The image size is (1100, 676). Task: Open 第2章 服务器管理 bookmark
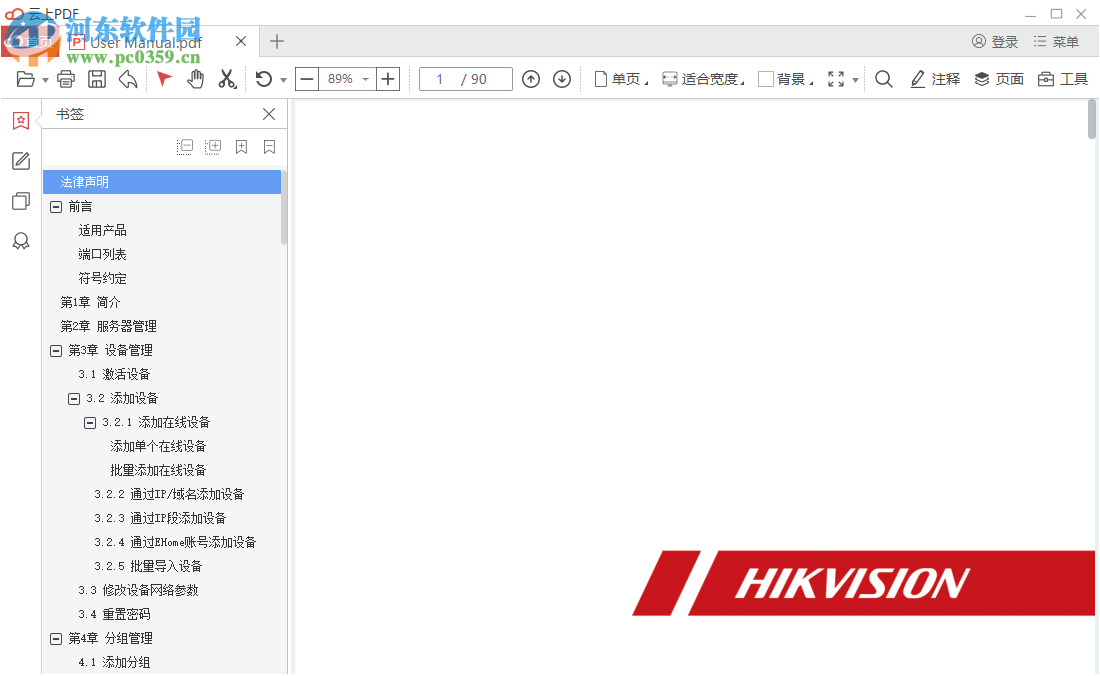click(109, 327)
